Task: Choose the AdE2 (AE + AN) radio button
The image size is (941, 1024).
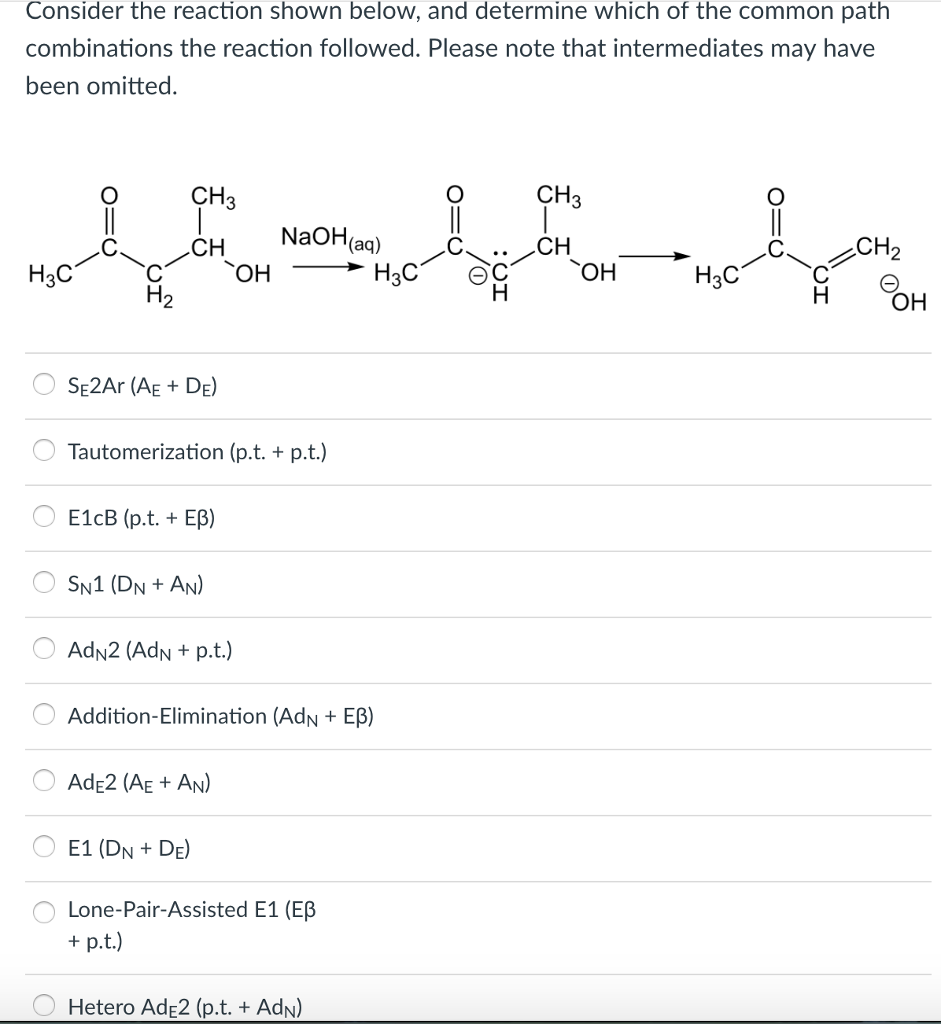Action: click(x=44, y=781)
